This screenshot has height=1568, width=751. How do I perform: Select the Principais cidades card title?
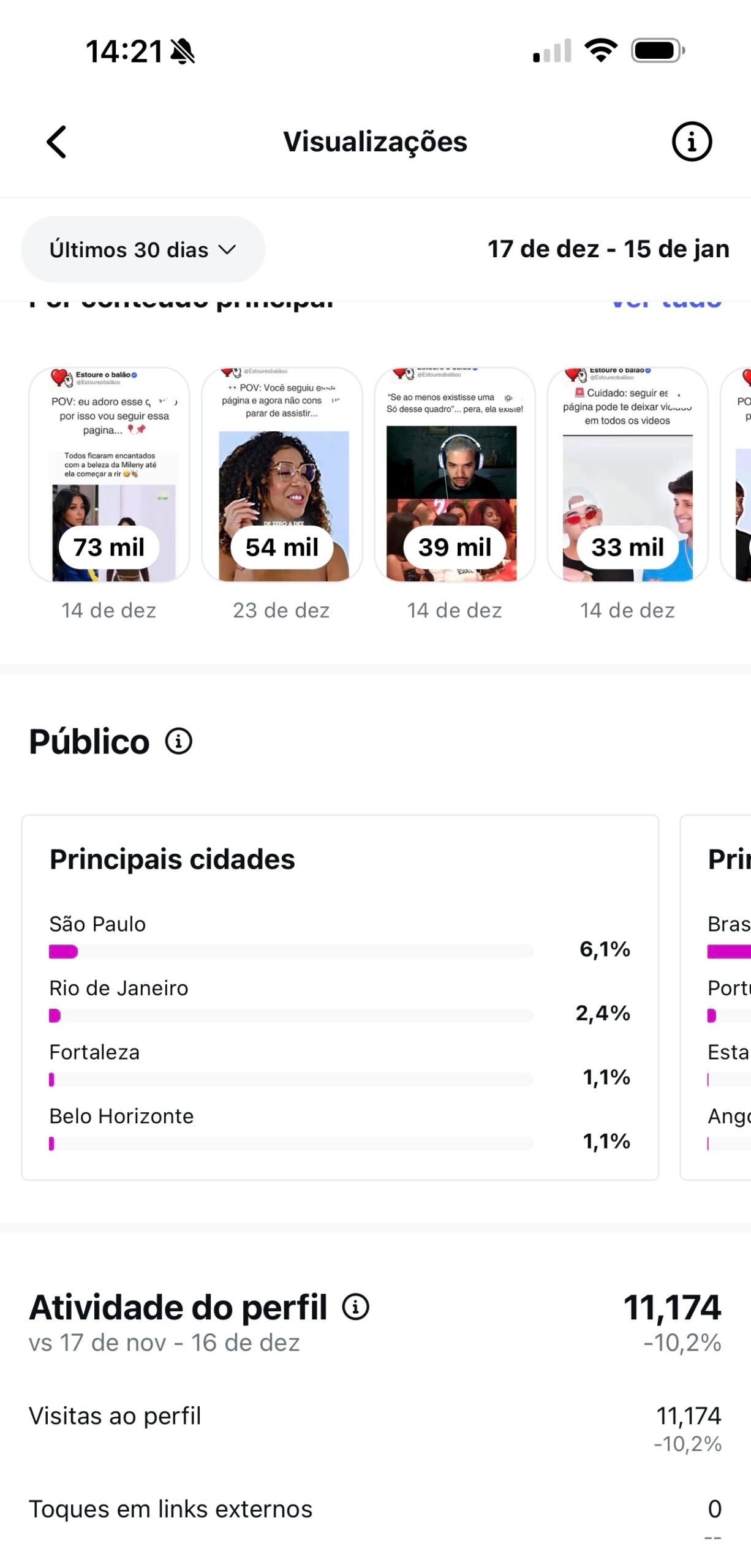click(x=172, y=859)
